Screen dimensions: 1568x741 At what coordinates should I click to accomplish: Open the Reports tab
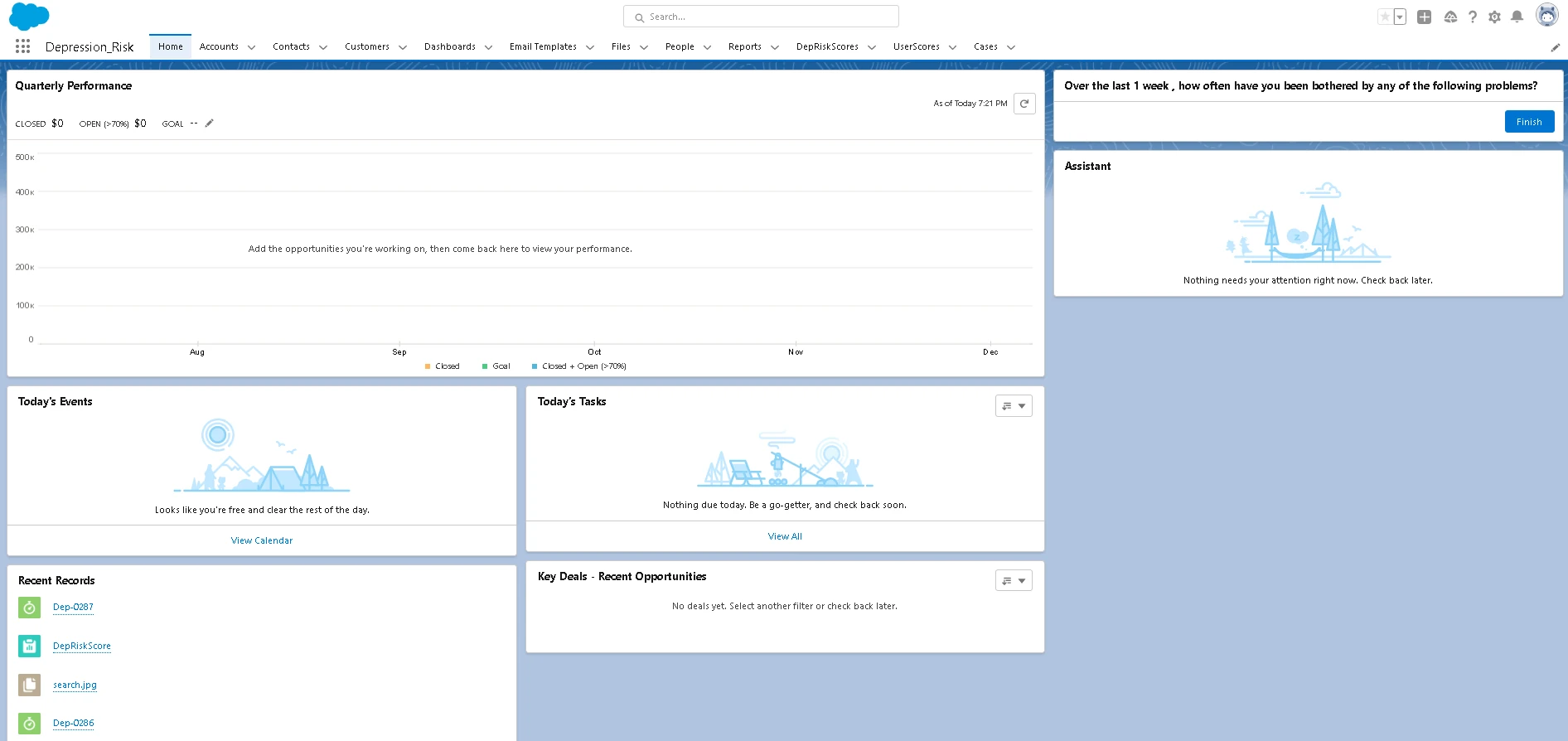744,46
